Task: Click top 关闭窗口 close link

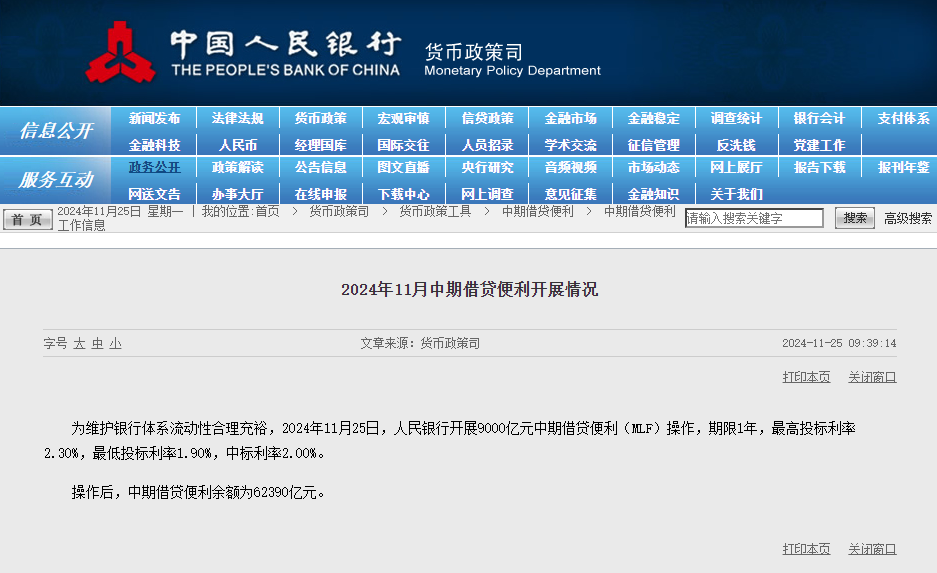Action: (x=872, y=377)
